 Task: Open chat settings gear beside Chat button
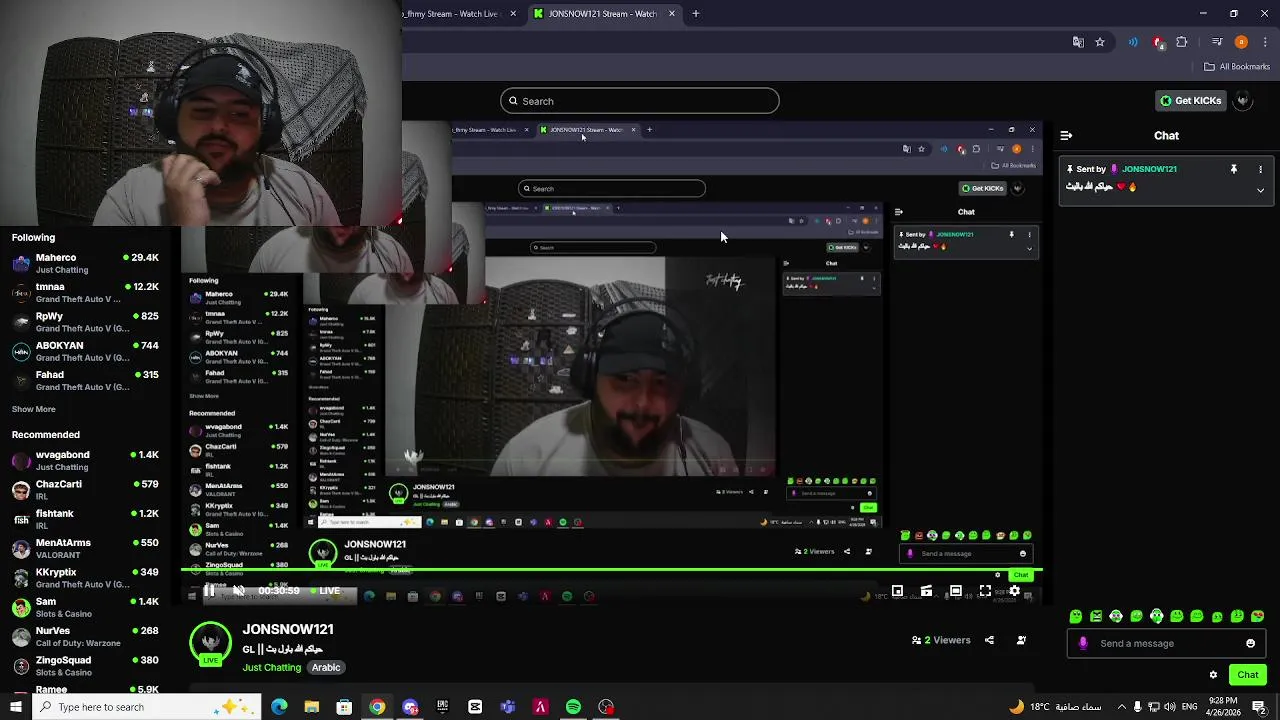pos(1213,675)
